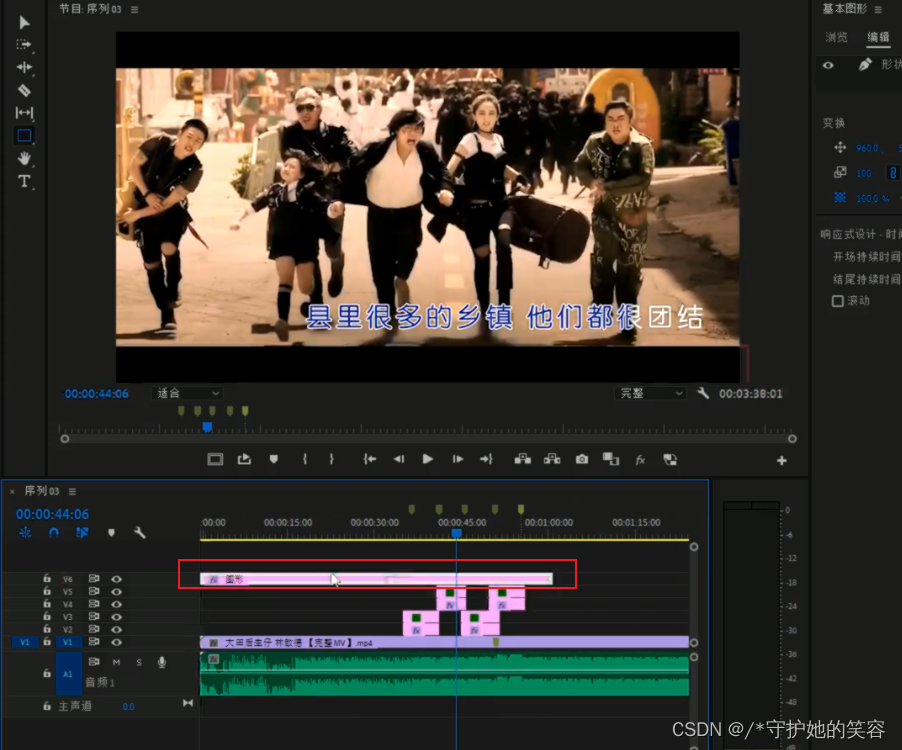Select the 序列03 timeline tab

[x=41, y=491]
